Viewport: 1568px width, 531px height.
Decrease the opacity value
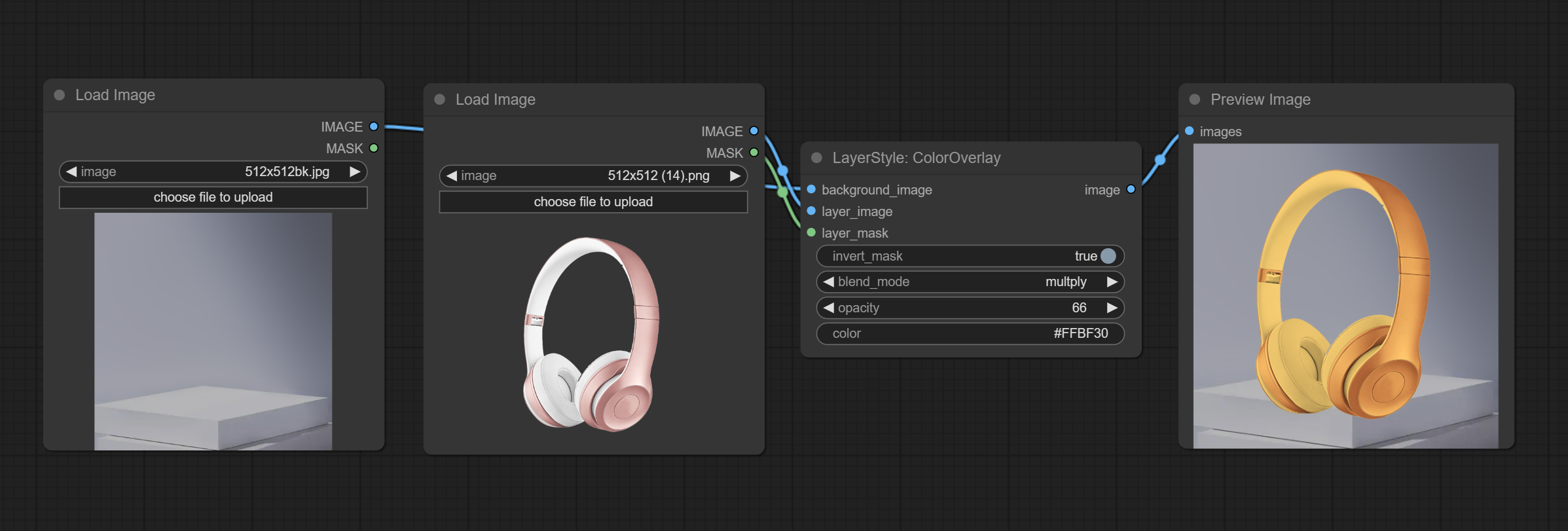point(829,308)
